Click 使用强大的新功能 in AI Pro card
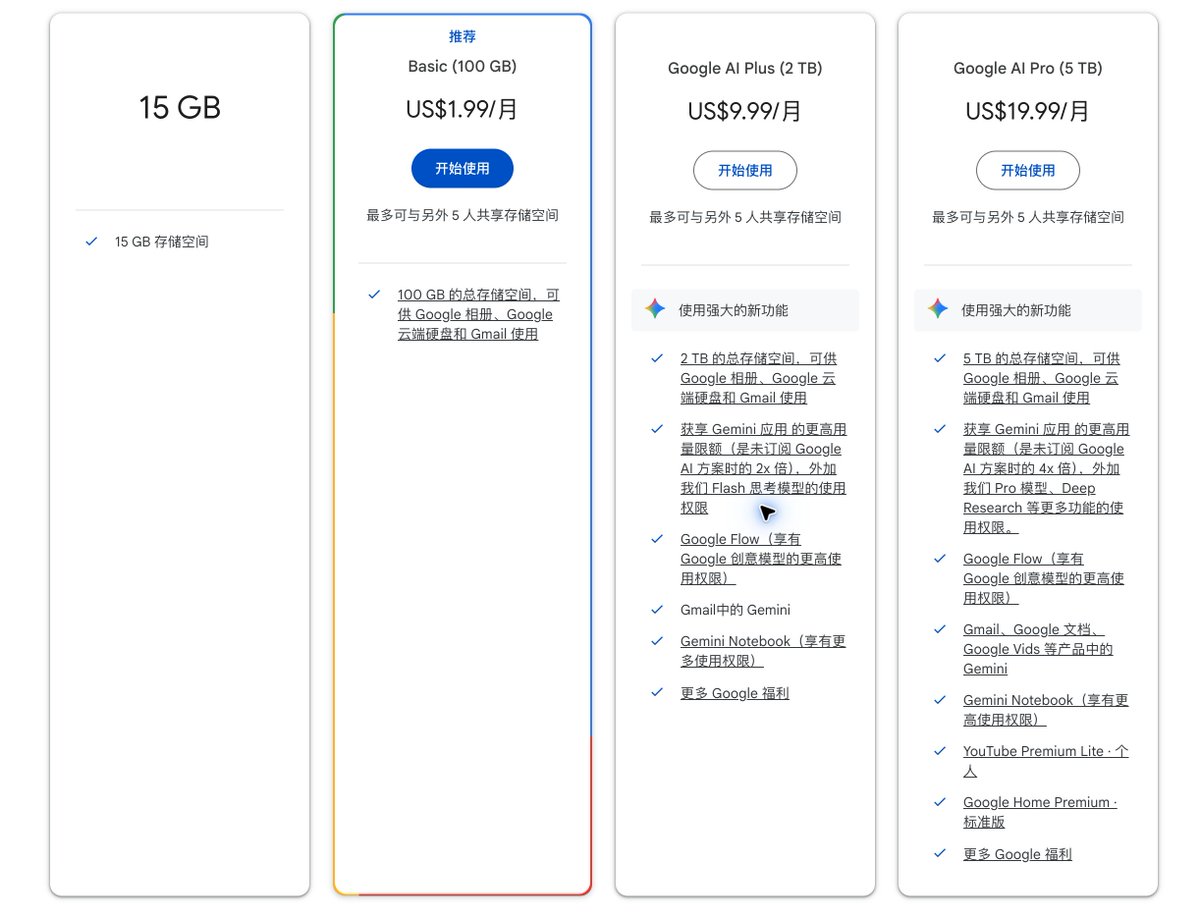1200x918 pixels. (1016, 310)
